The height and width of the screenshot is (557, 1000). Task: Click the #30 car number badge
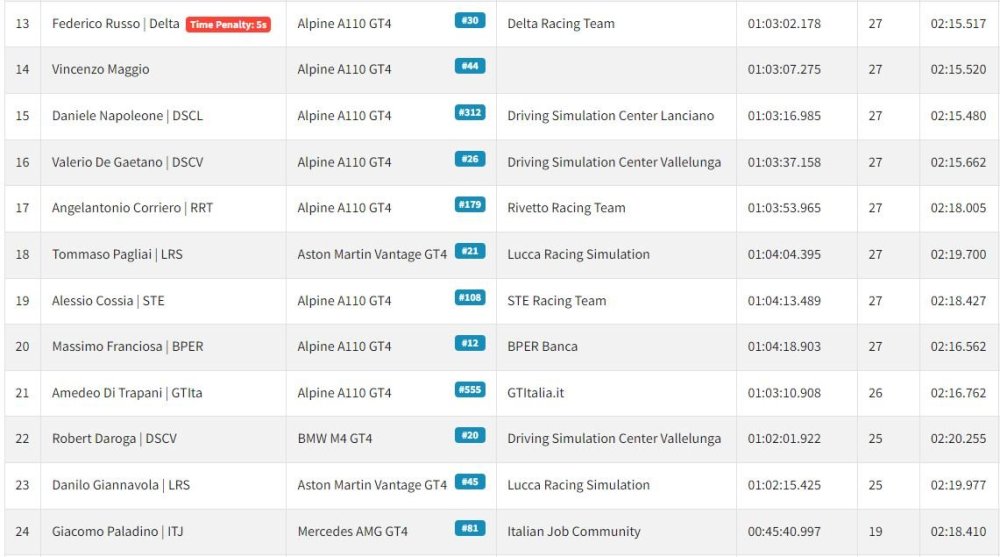click(470, 20)
